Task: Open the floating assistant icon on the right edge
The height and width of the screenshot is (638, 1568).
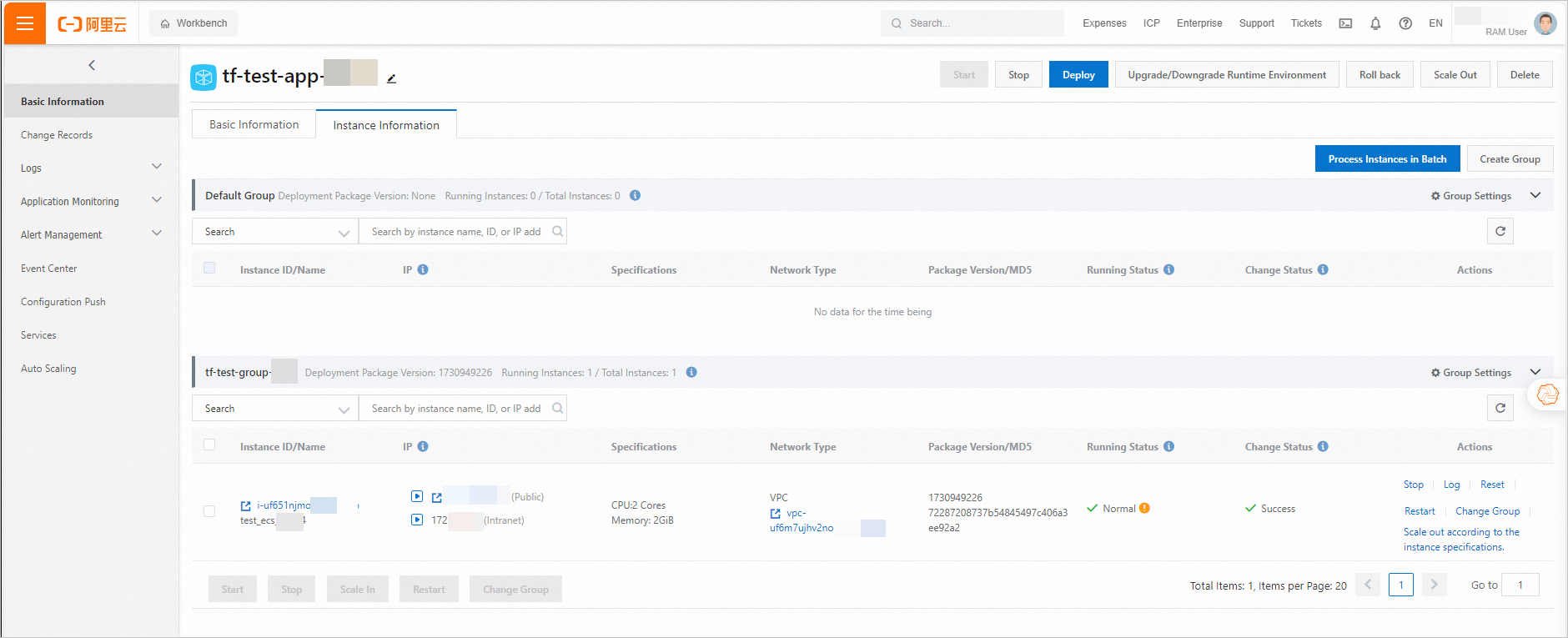Action: (x=1548, y=394)
